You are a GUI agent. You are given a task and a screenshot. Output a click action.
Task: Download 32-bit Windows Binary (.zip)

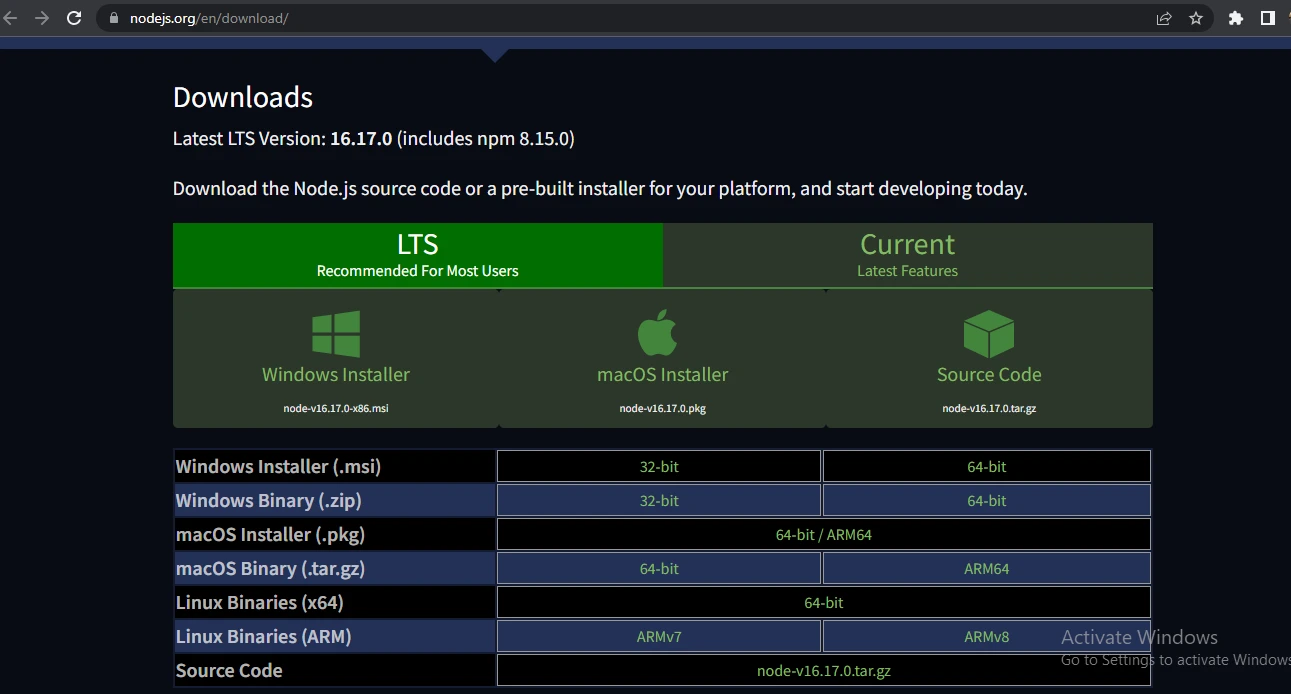coord(659,501)
